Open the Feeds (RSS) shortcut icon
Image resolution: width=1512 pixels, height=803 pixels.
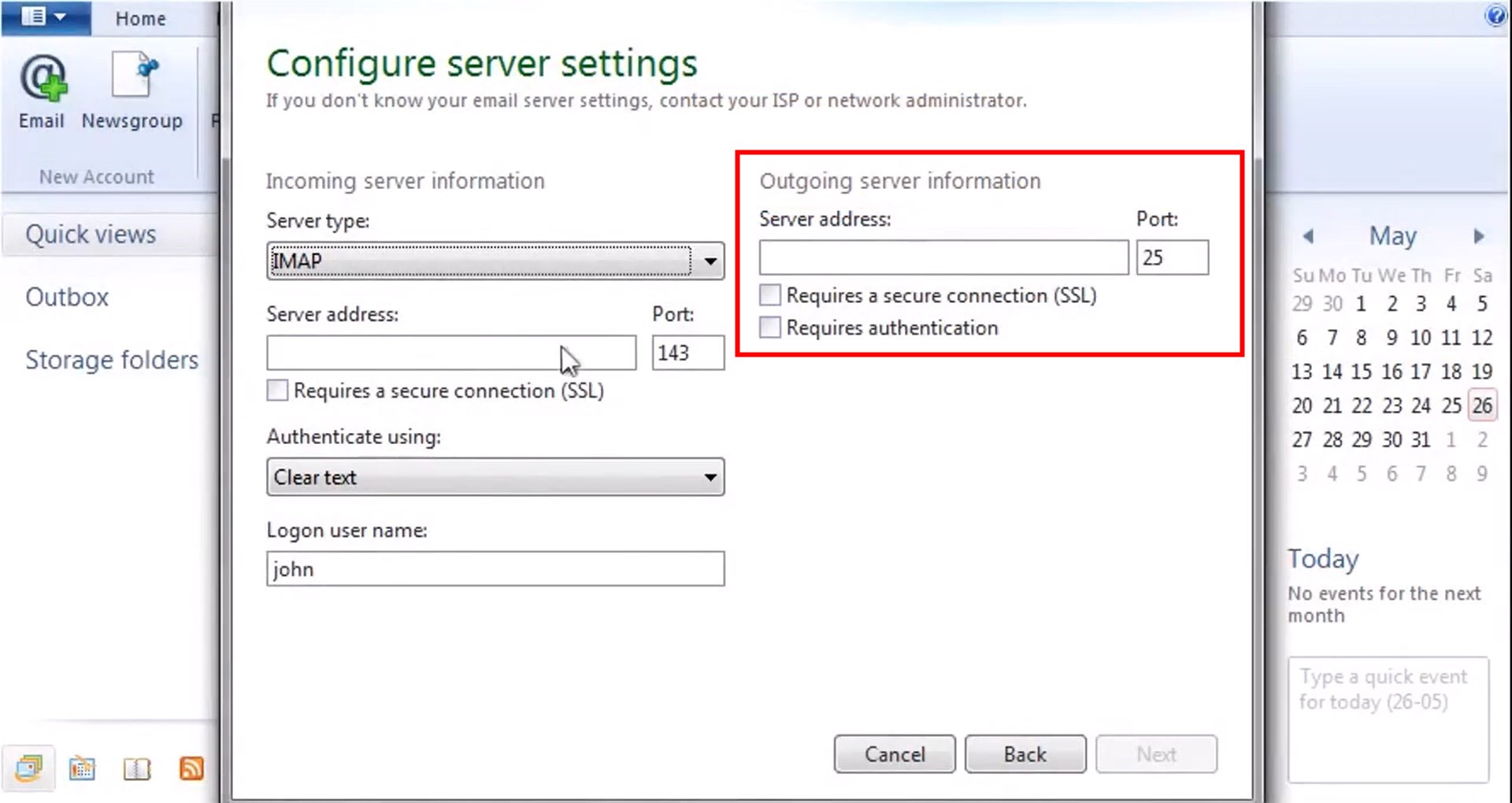tap(191, 768)
